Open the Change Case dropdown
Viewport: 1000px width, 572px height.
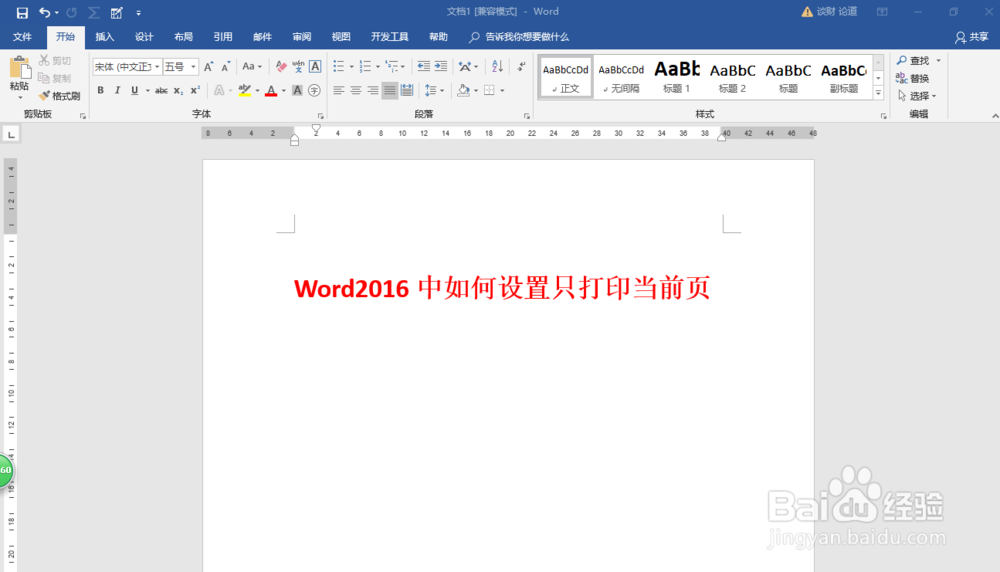pos(253,66)
